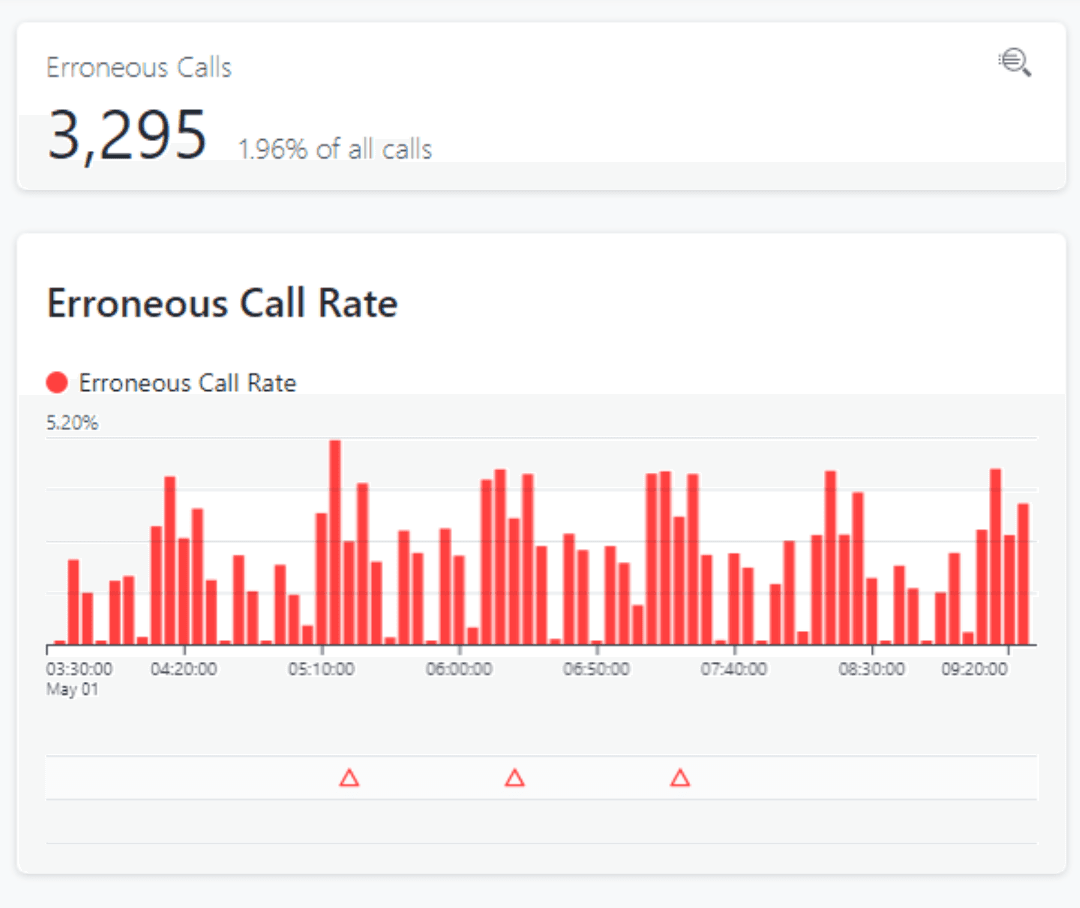Viewport: 1080px width, 908px height.
Task: Click the 04:20:00 time axis label
Action: (x=184, y=669)
